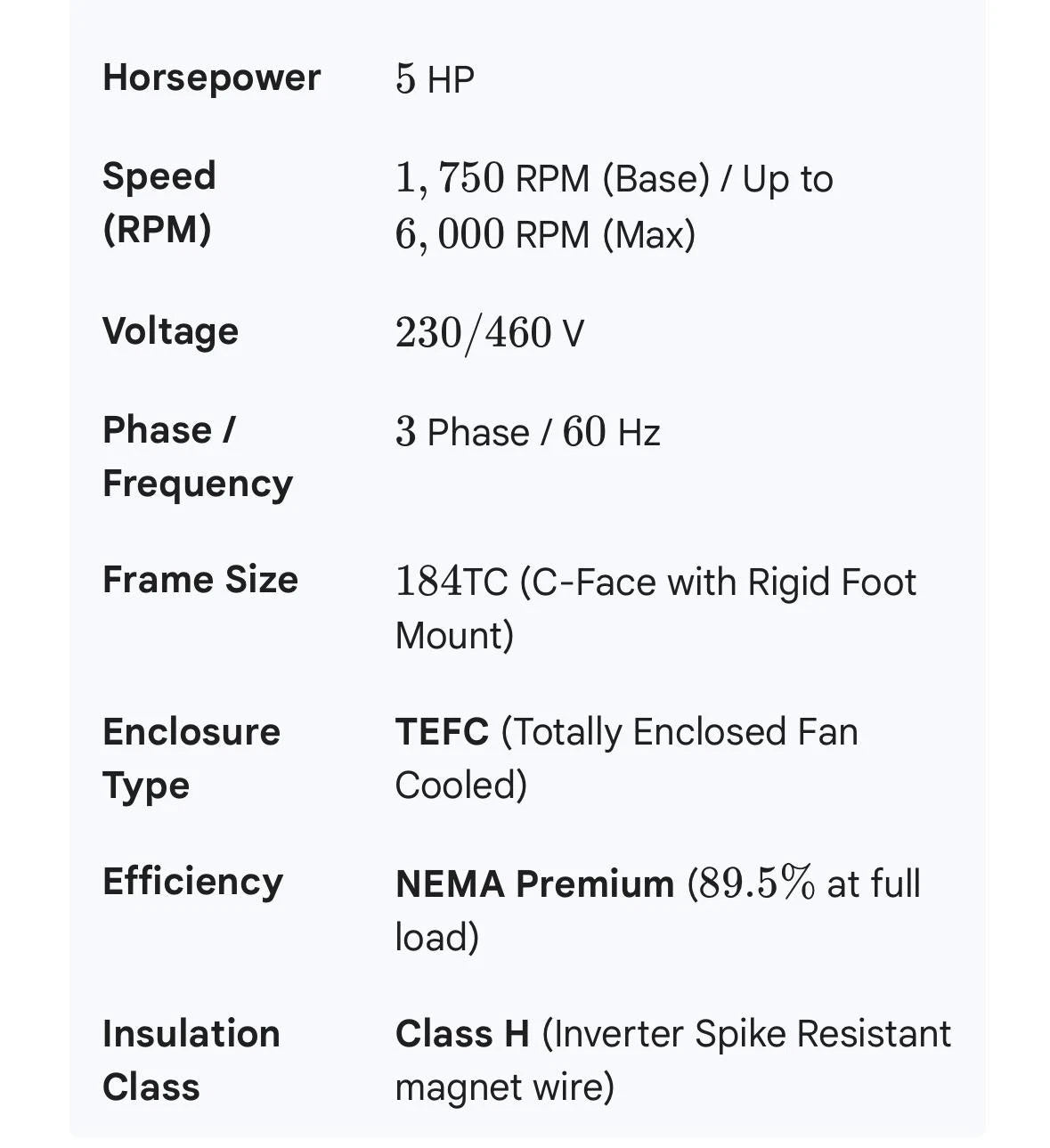Image resolution: width=1050 pixels, height=1148 pixels.
Task: Click the Phase / Frequency label
Action: pyautogui.click(x=198, y=457)
